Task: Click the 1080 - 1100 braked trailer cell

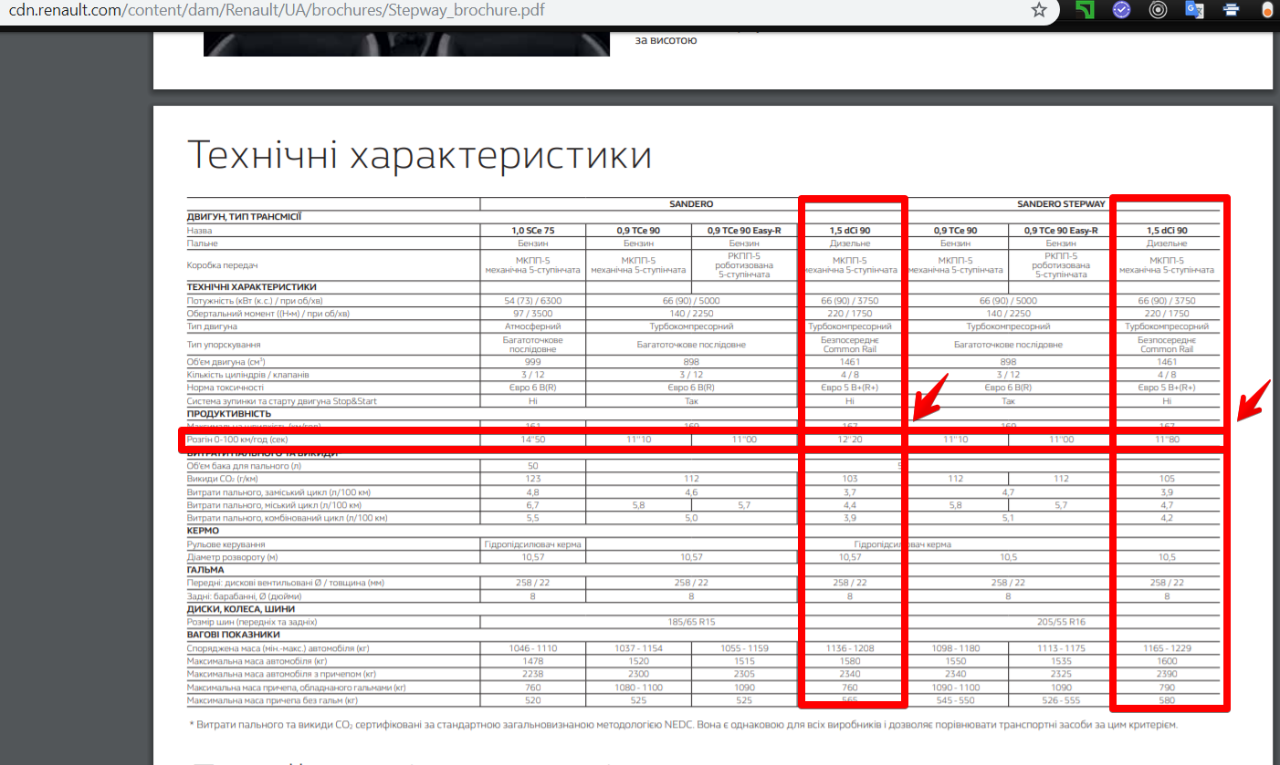Action: pos(639,687)
